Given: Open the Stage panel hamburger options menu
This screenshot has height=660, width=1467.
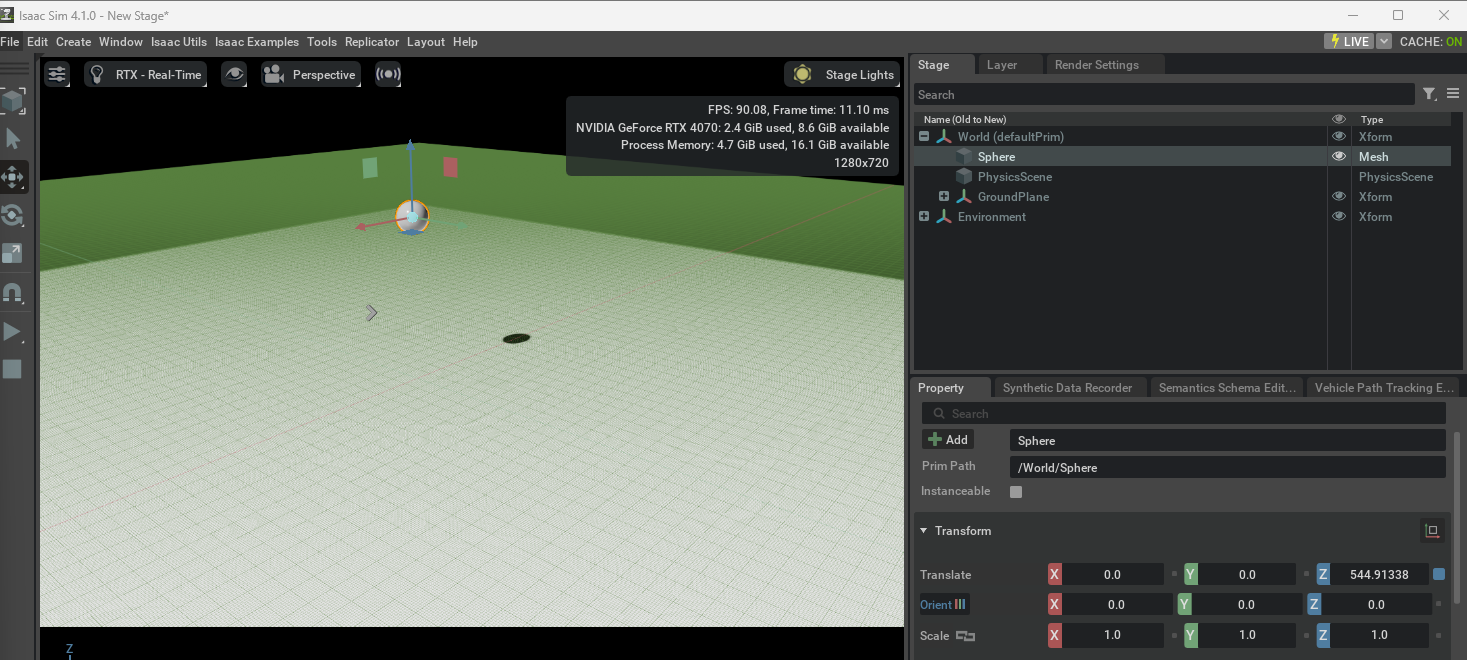Looking at the screenshot, I should click(x=1453, y=94).
